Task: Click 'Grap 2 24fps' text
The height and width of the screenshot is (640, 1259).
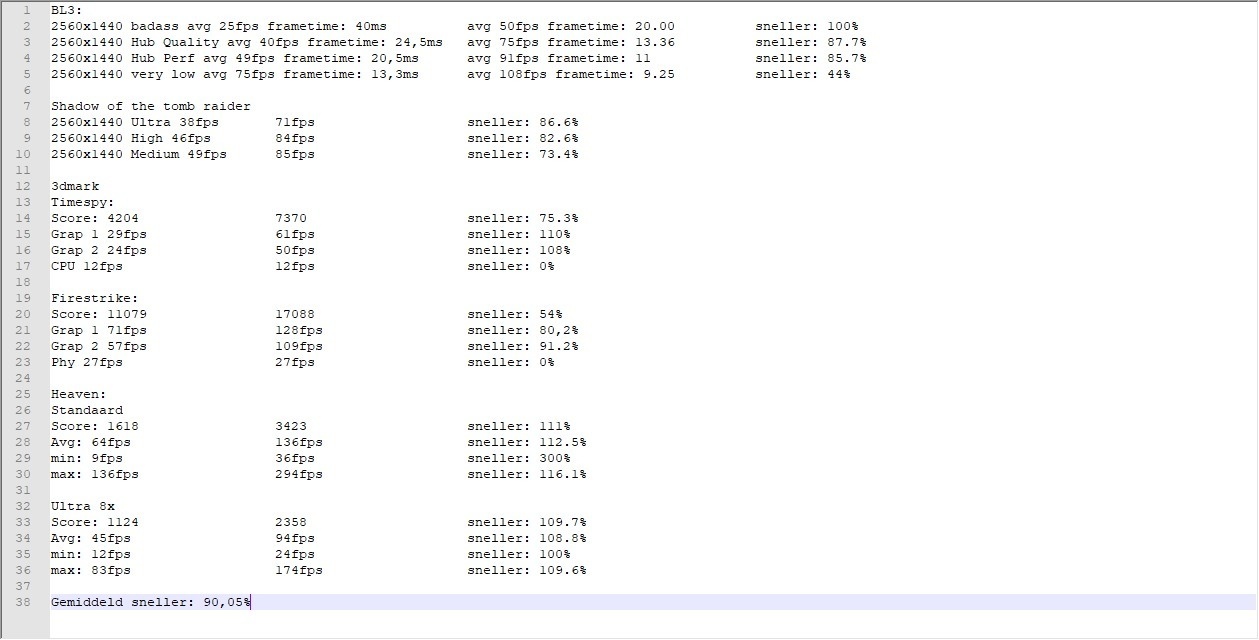Action: click(x=99, y=250)
